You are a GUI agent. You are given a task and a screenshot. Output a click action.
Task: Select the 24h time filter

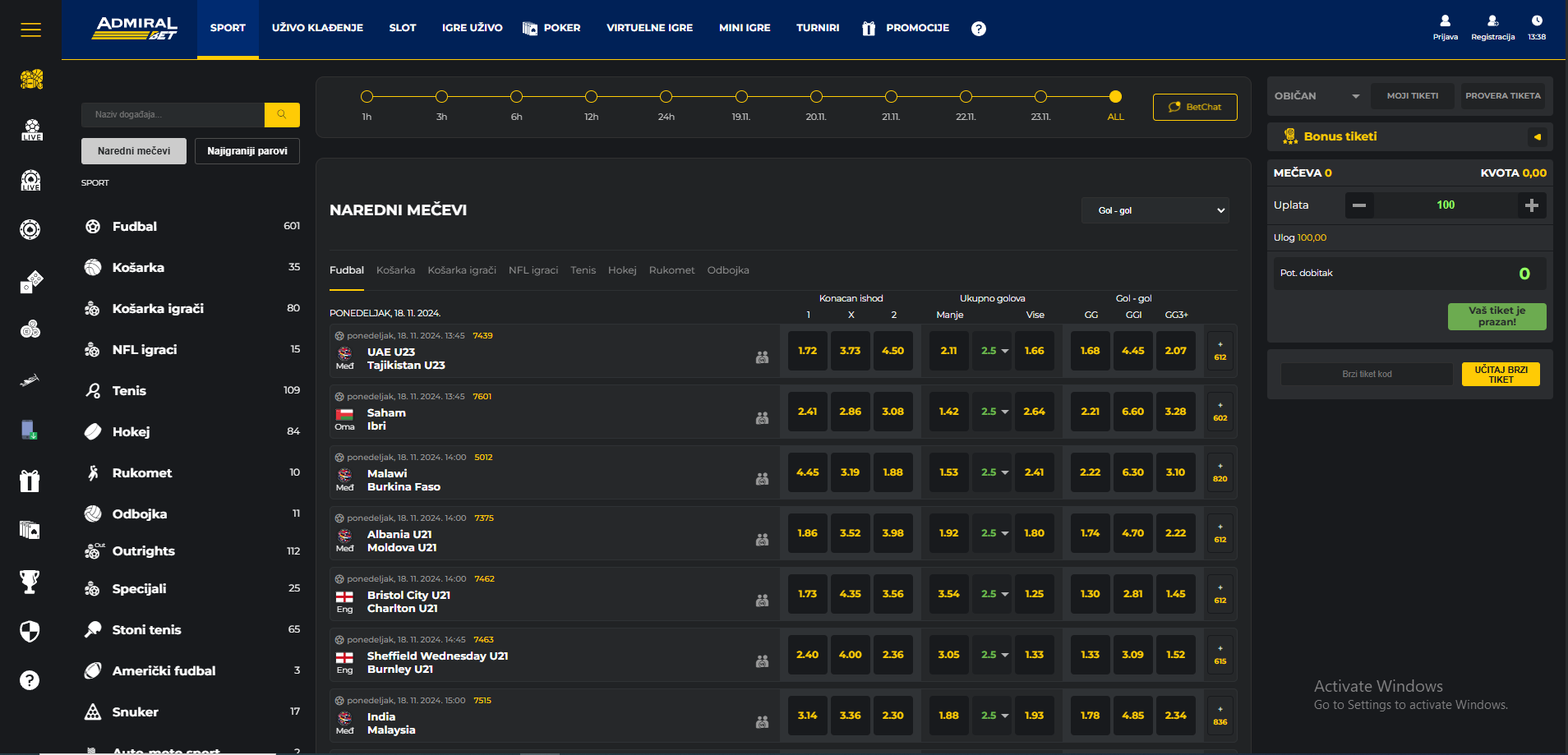click(666, 97)
